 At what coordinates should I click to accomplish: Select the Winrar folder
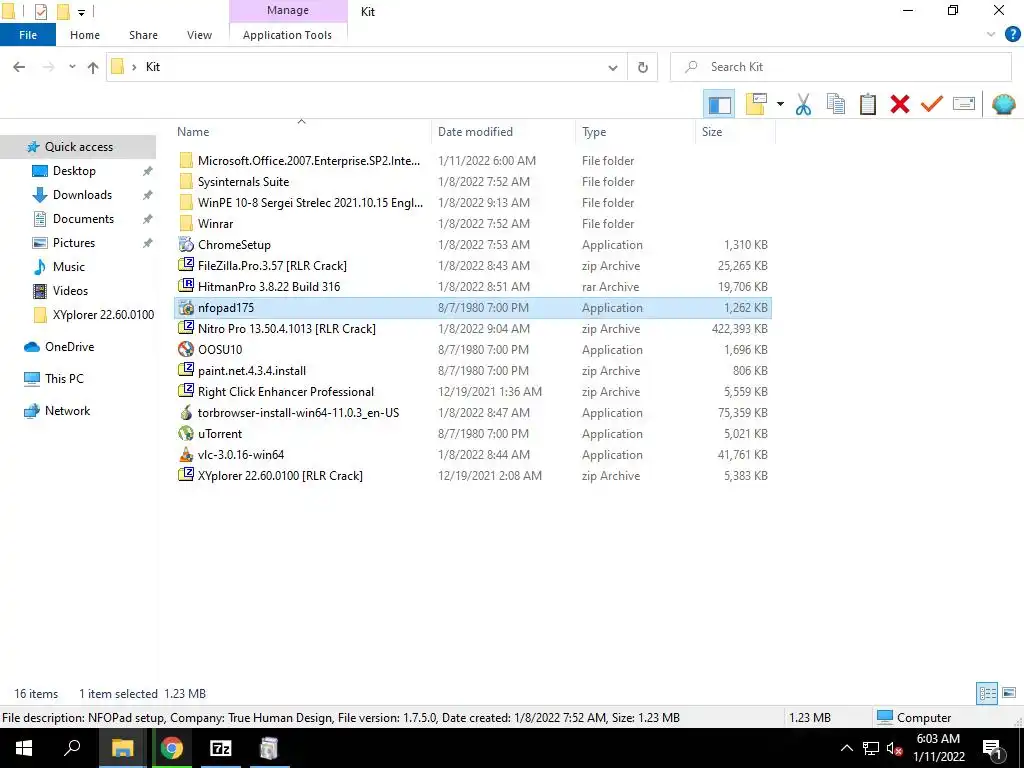point(215,224)
